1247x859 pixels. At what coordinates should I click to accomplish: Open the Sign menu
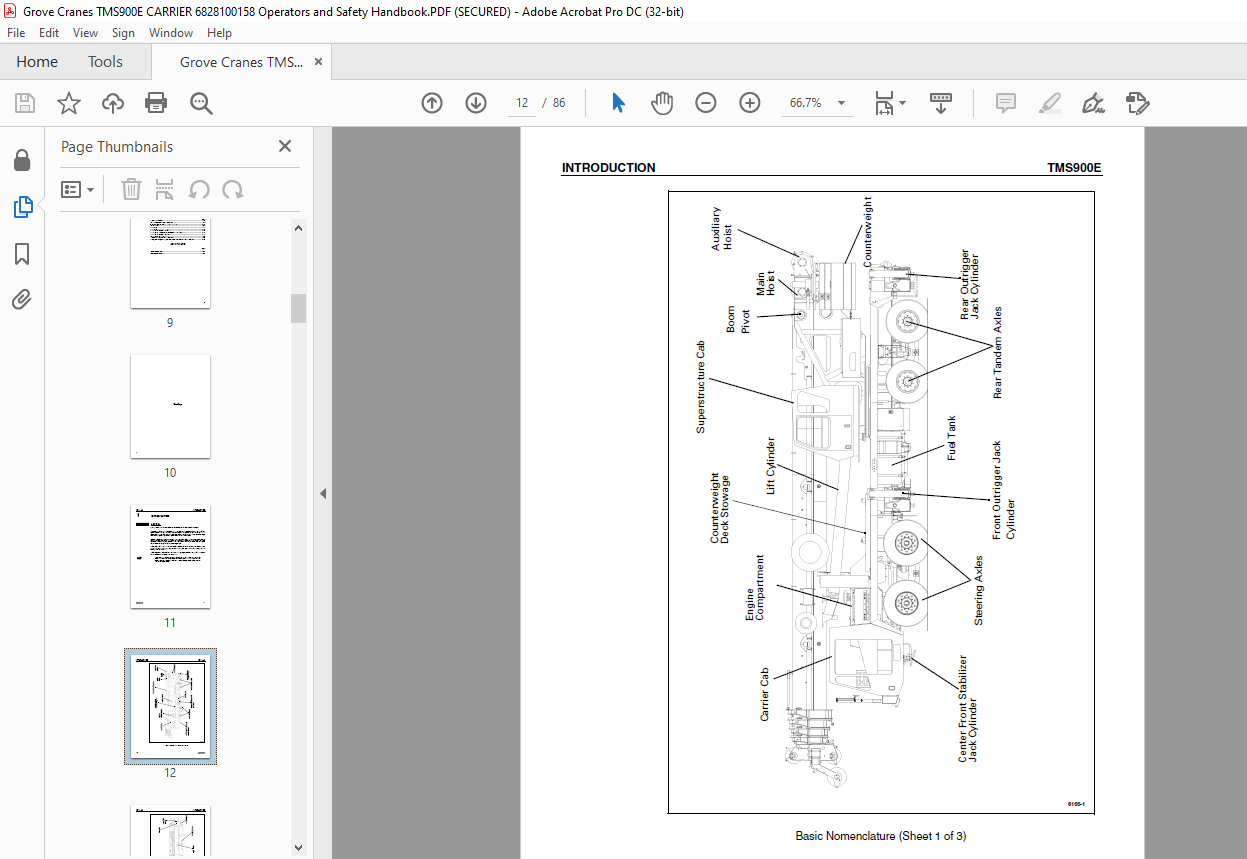[123, 33]
